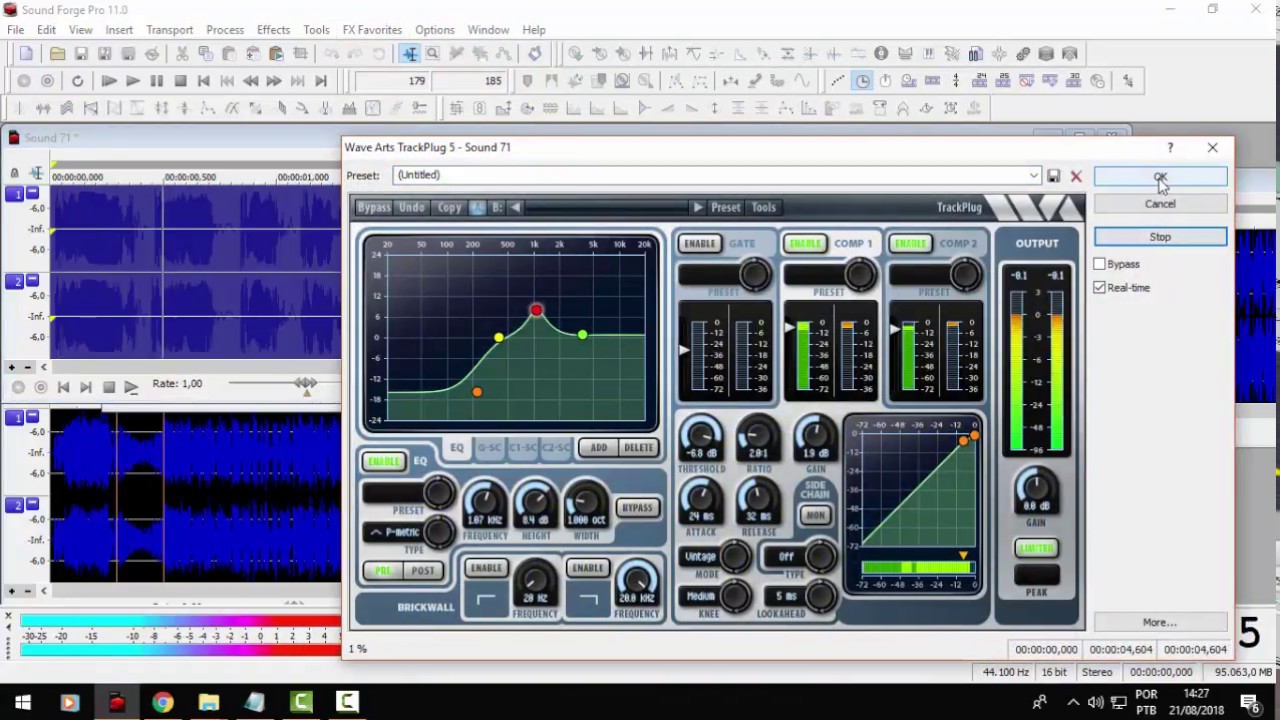Cut the selection with the scissors icon
1280x720 pixels.
182,54
